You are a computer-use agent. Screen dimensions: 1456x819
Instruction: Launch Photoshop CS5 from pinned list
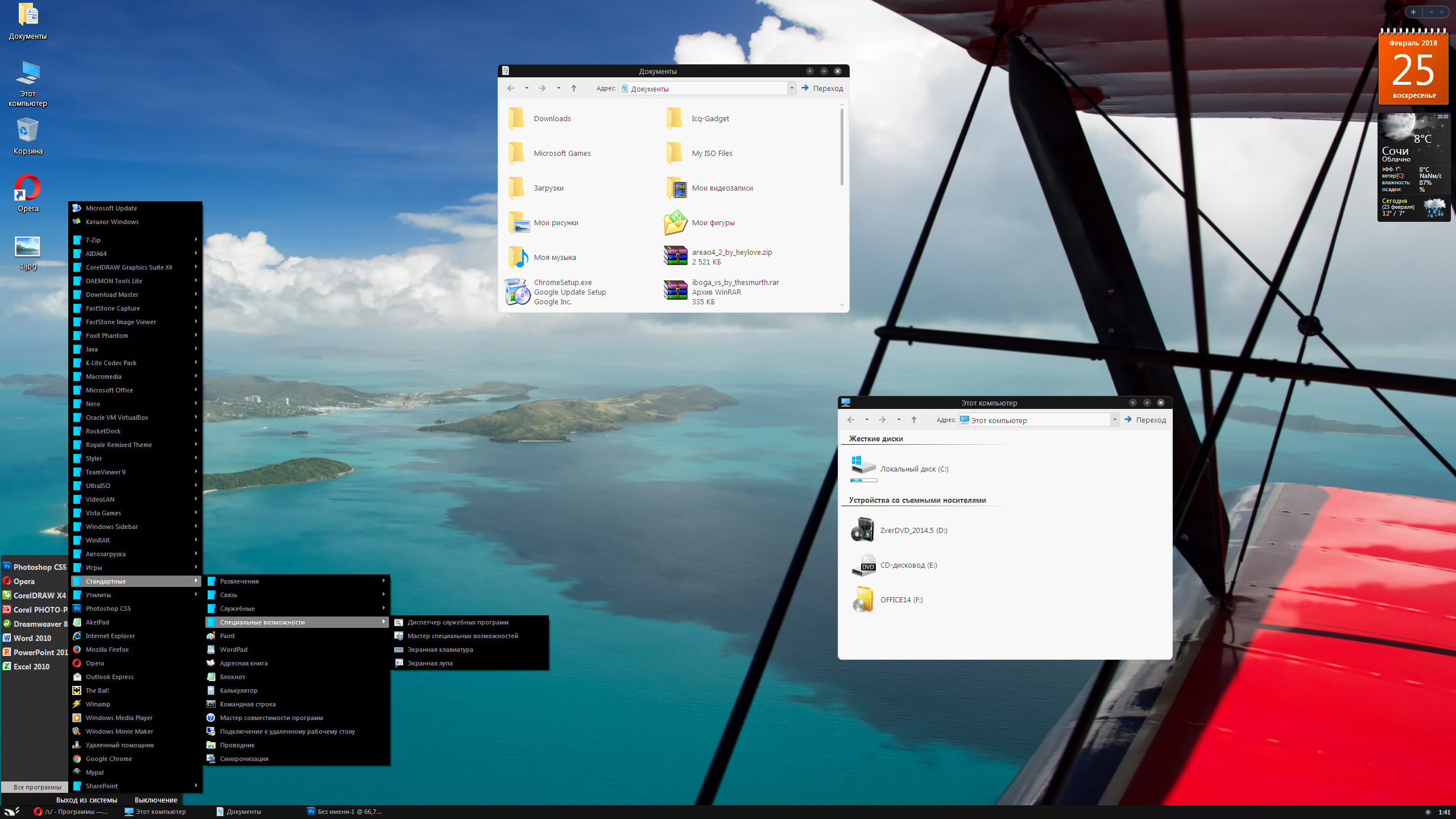click(35, 567)
